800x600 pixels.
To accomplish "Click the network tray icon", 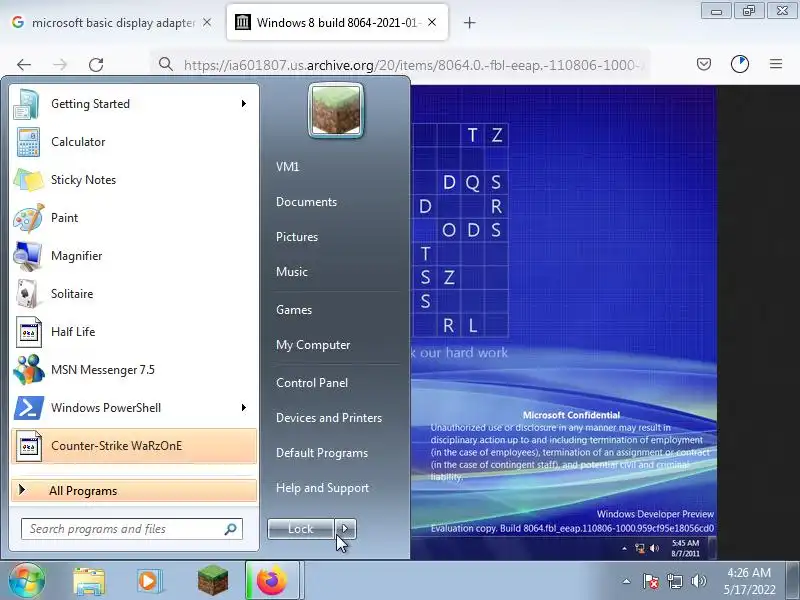I will click(x=674, y=581).
